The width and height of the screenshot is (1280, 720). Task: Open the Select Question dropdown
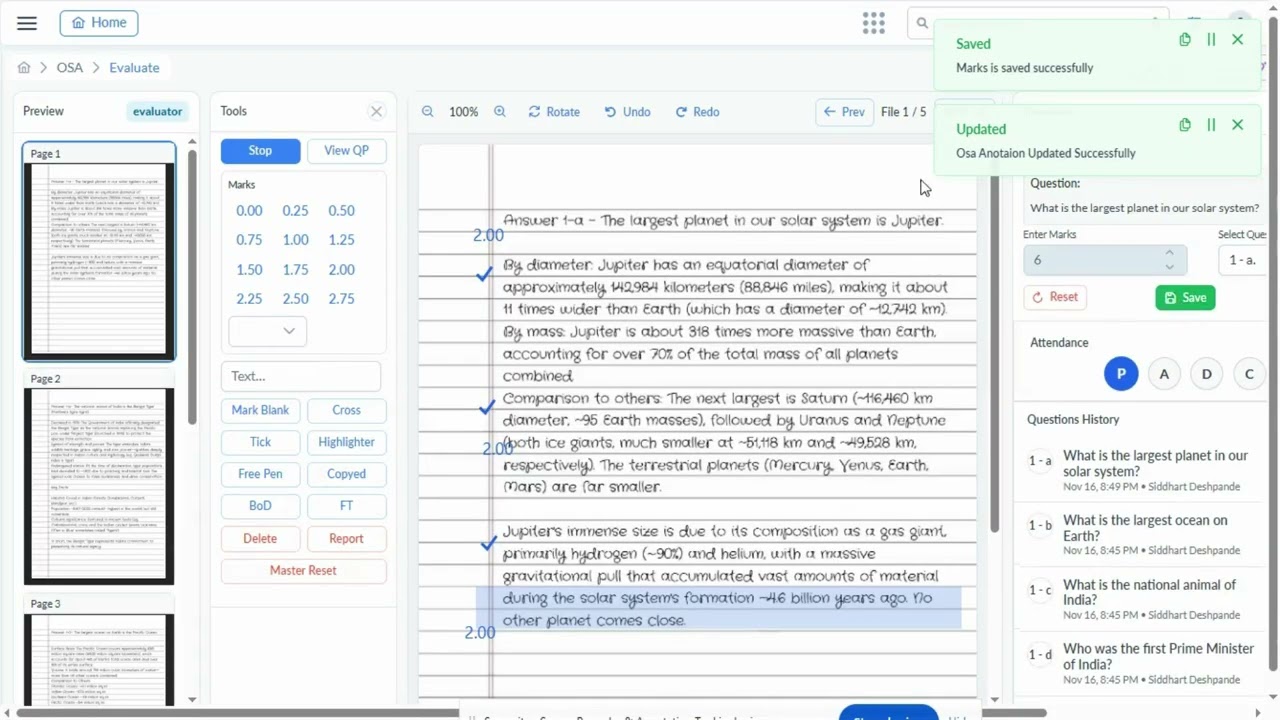coord(1243,260)
